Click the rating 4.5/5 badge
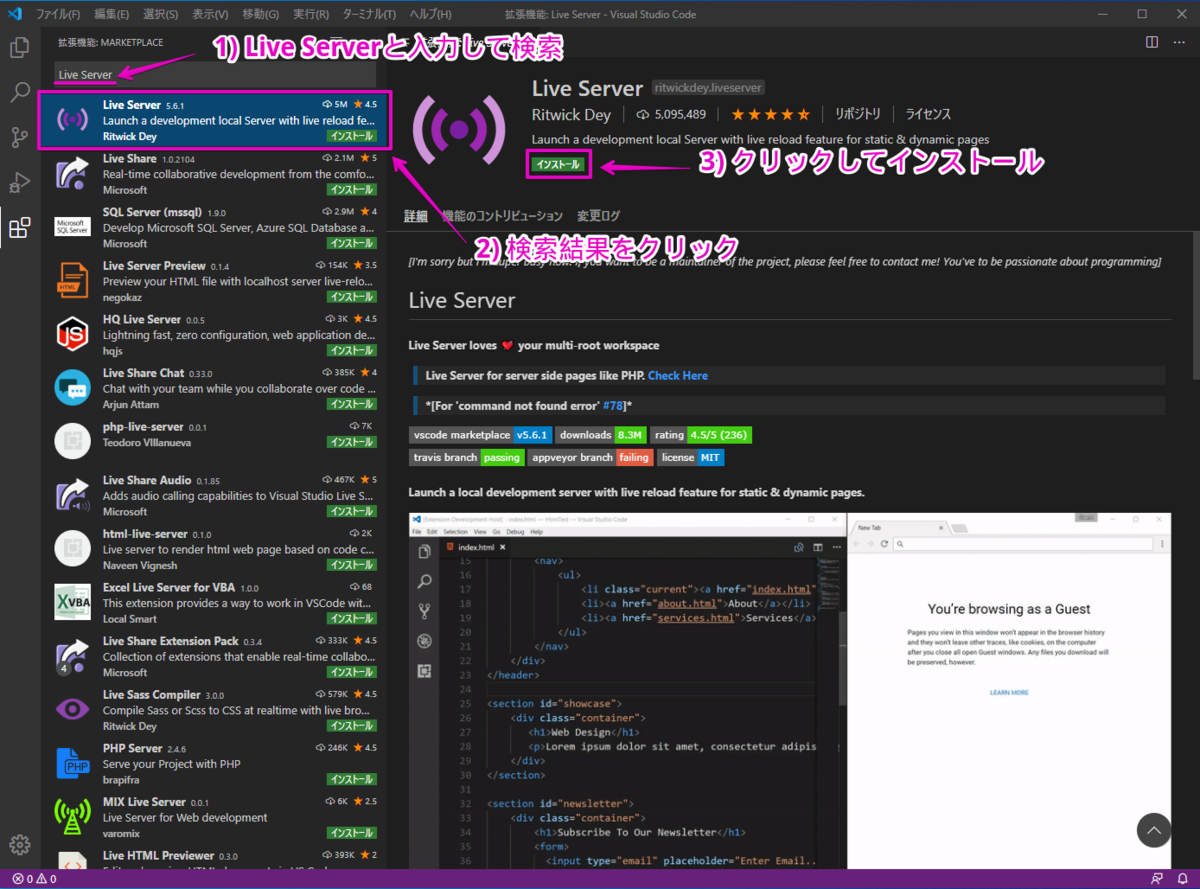Screen dimensions: 1200x889 coord(702,435)
